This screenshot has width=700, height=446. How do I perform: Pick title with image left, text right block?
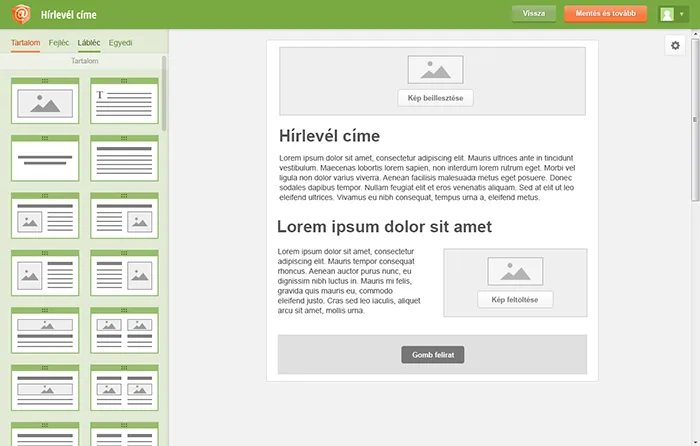tap(45, 216)
